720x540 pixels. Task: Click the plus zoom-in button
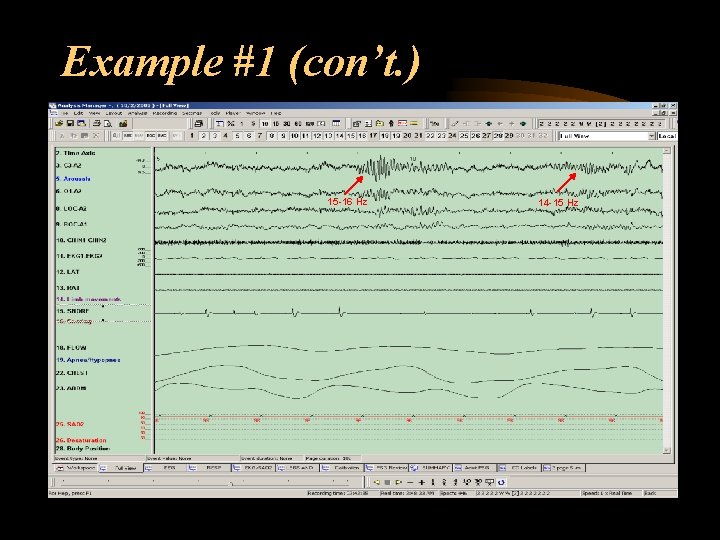point(422,483)
